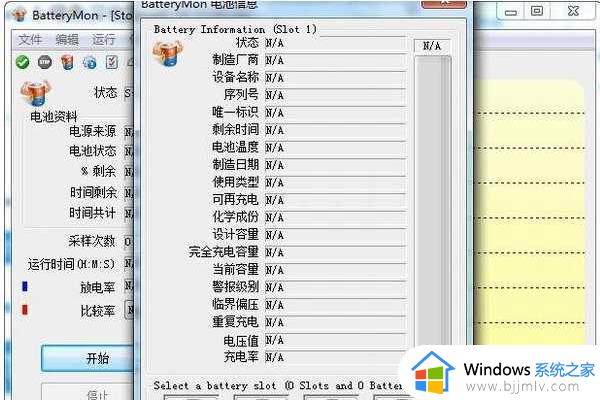Click the 完全充电容量 value field

pos(335,252)
